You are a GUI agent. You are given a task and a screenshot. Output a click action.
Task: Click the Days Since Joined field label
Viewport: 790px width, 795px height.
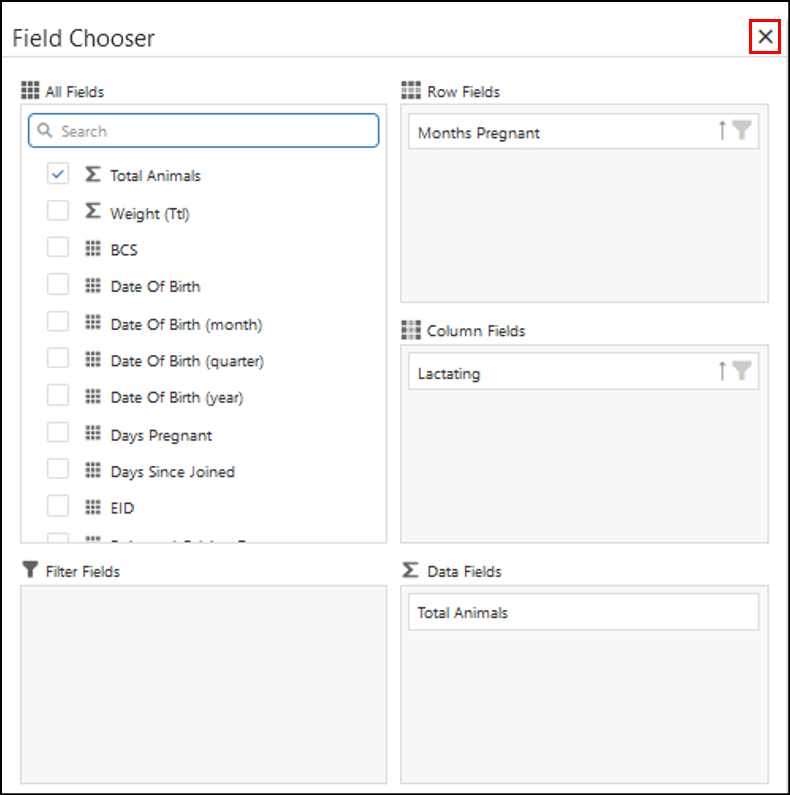(x=172, y=471)
